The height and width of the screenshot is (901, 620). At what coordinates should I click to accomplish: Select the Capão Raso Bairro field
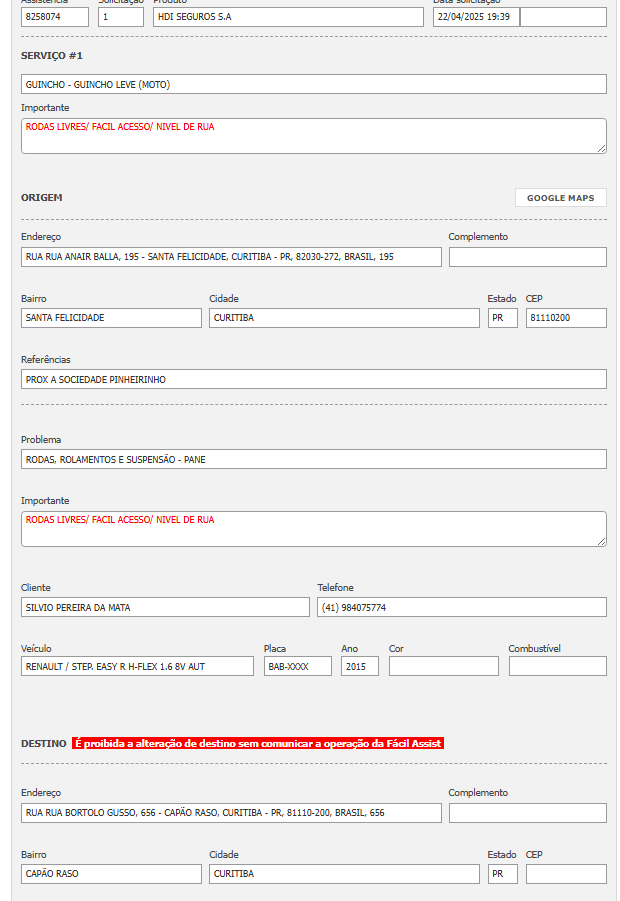111,874
